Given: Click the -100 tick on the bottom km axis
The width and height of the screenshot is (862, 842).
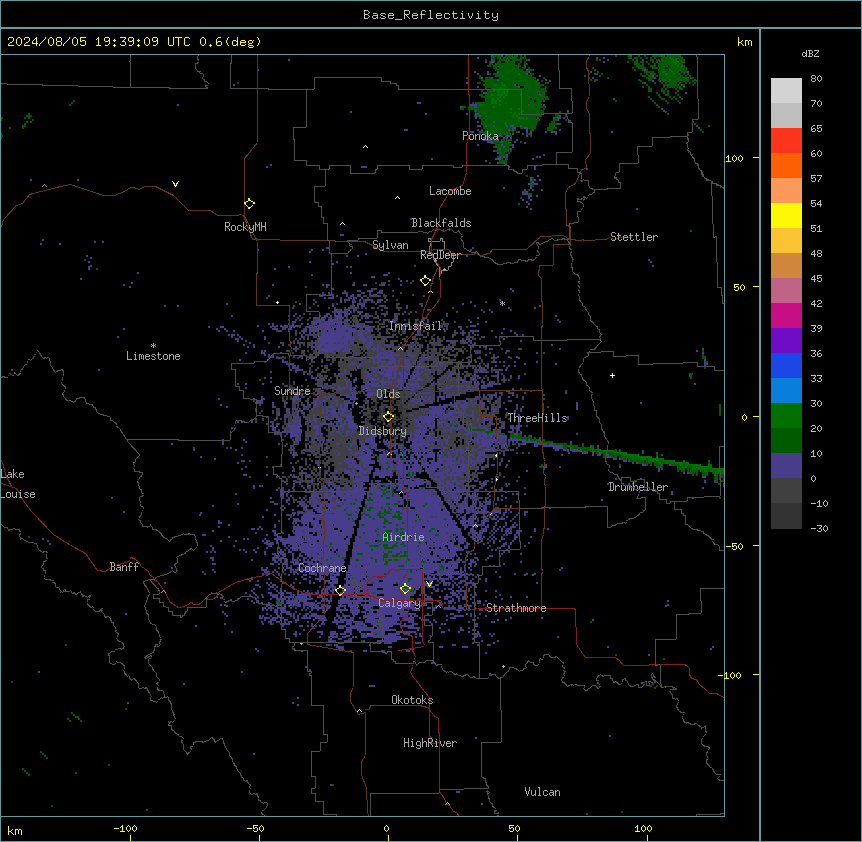Looking at the screenshot, I should coord(126,828).
